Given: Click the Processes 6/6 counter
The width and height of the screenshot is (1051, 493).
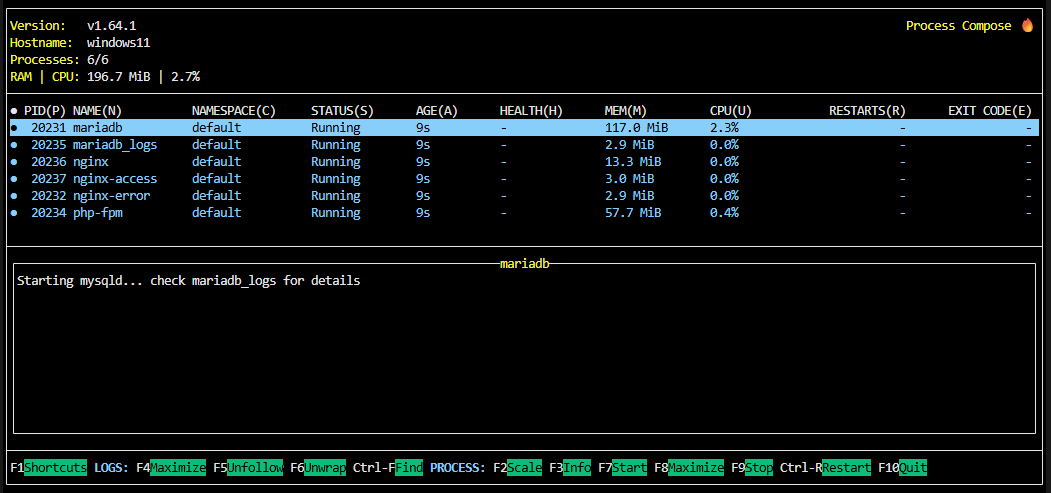Looking at the screenshot, I should [97, 60].
